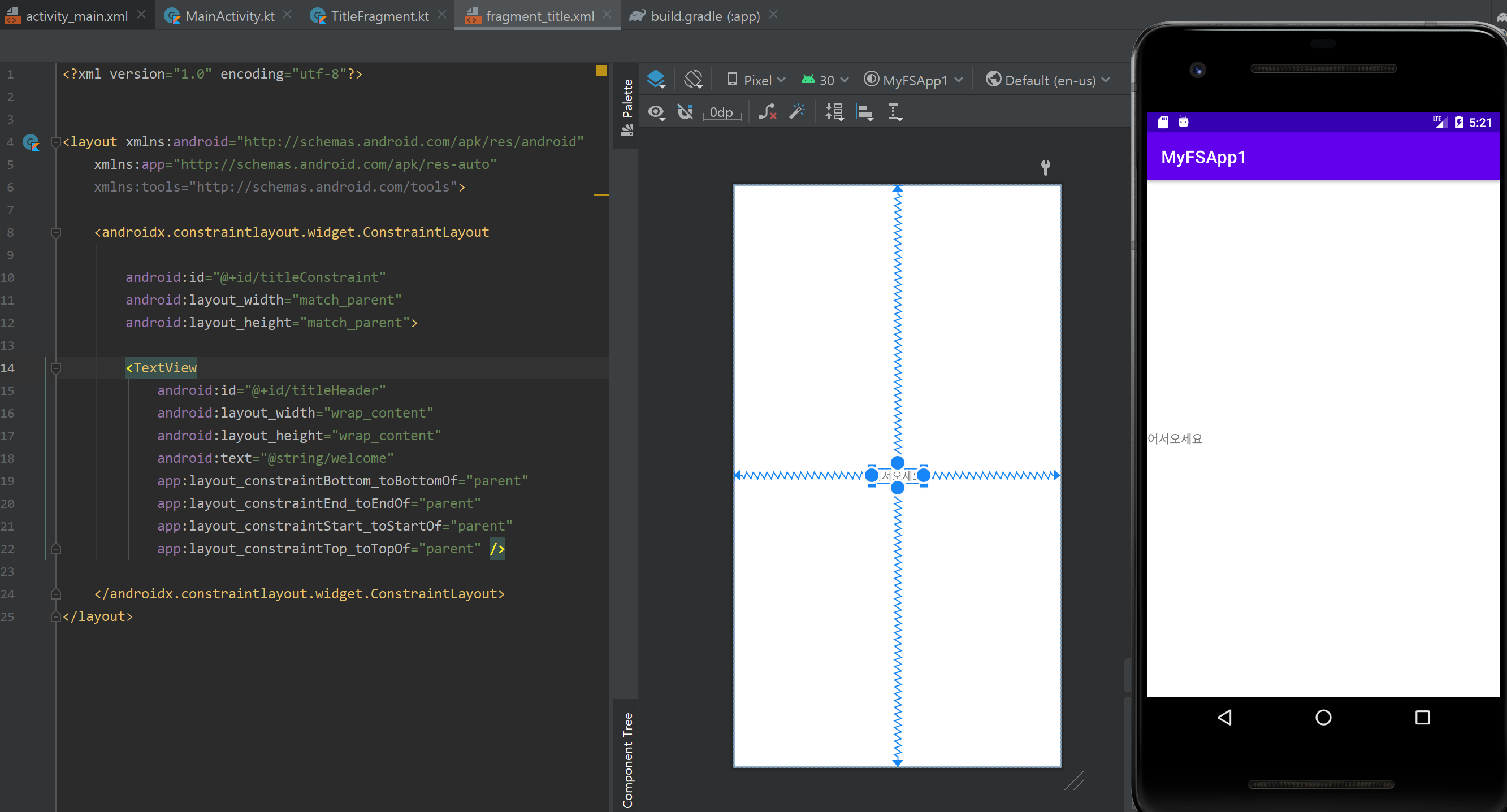This screenshot has height=812, width=1507.
Task: Open the build.gradle (:app) tab
Action: tap(704, 16)
